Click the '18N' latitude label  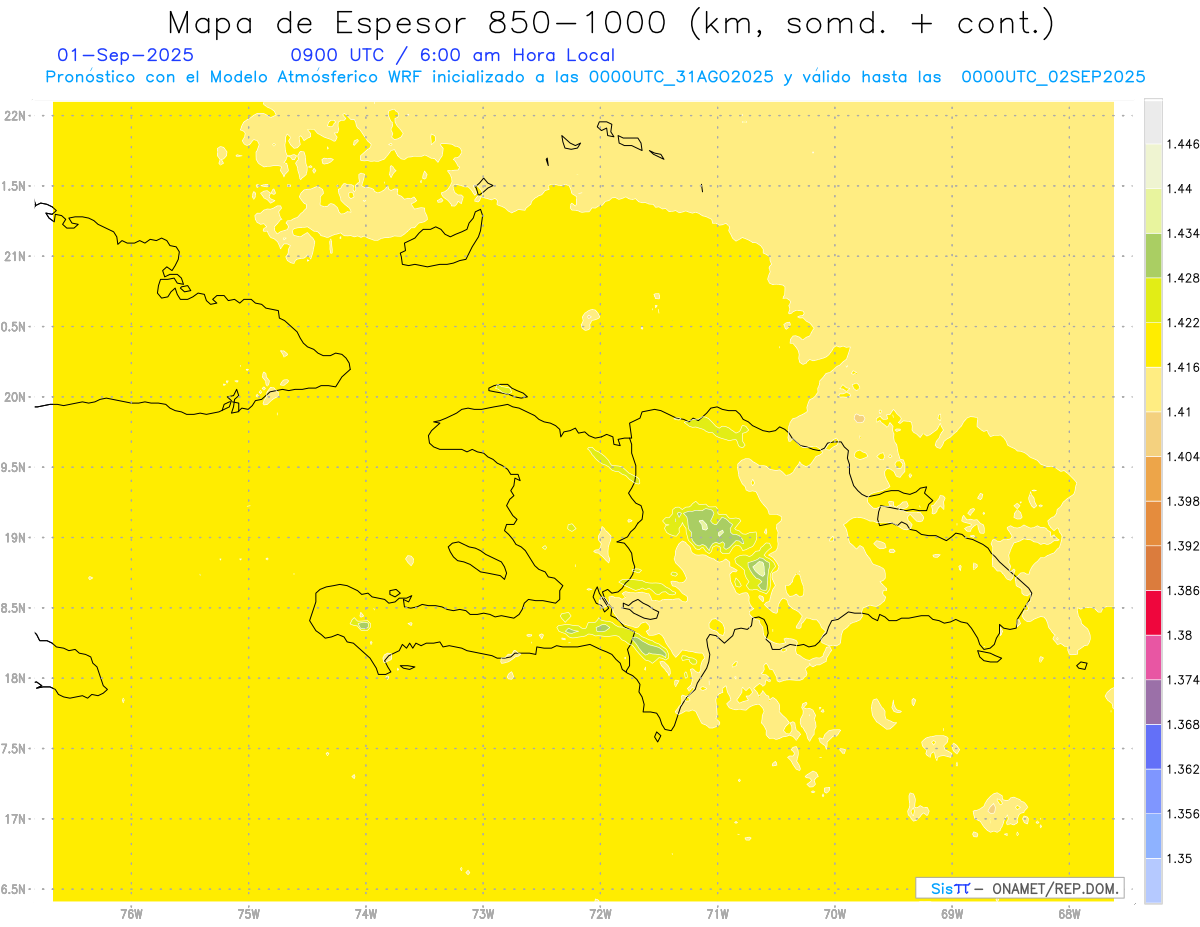(17, 679)
